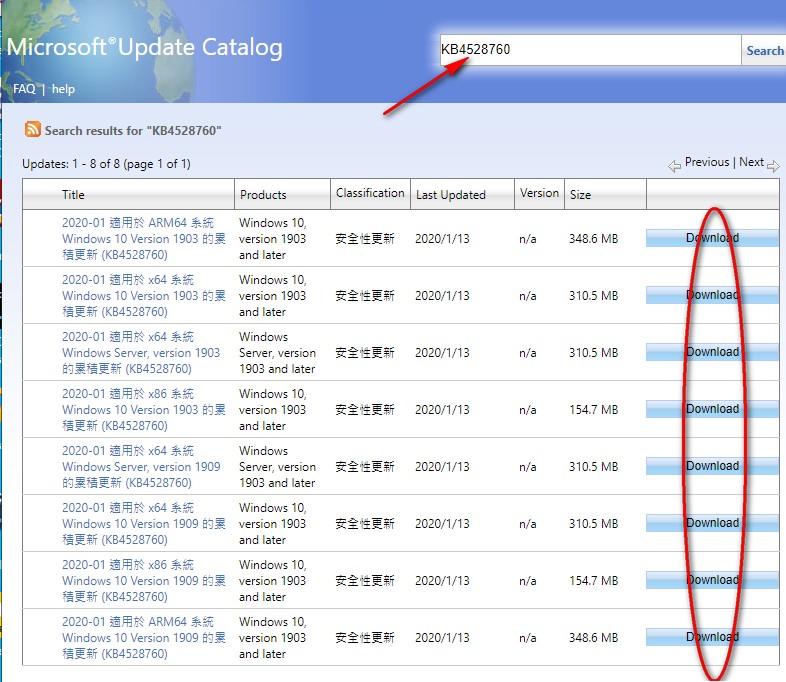Screen dimensions: 786x682
Task: Sort results by the Size column
Action: pos(580,194)
